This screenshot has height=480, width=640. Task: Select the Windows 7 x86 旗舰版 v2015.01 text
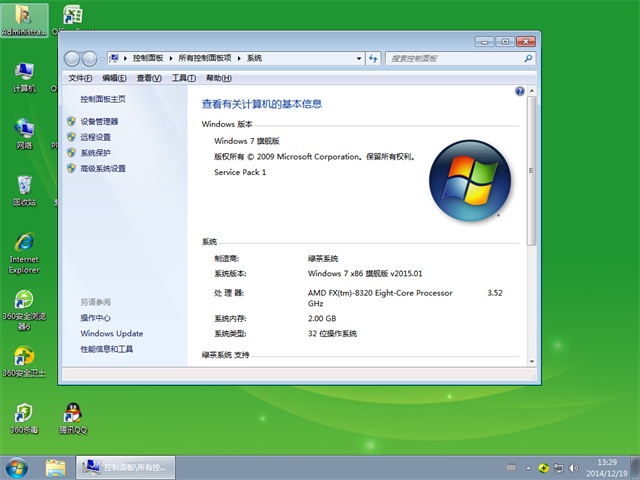click(365, 273)
